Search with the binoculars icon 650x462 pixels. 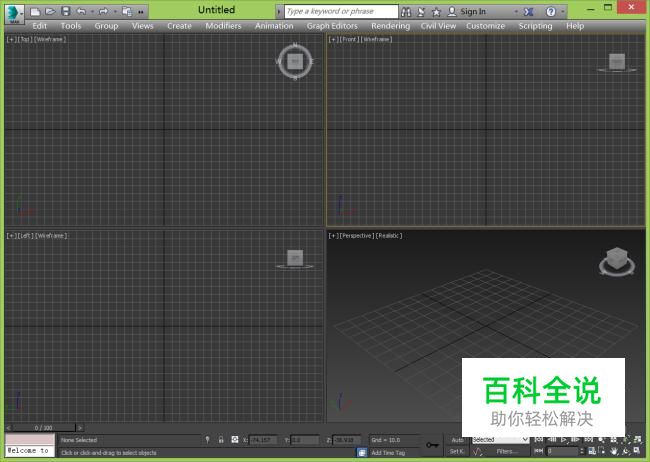point(406,12)
